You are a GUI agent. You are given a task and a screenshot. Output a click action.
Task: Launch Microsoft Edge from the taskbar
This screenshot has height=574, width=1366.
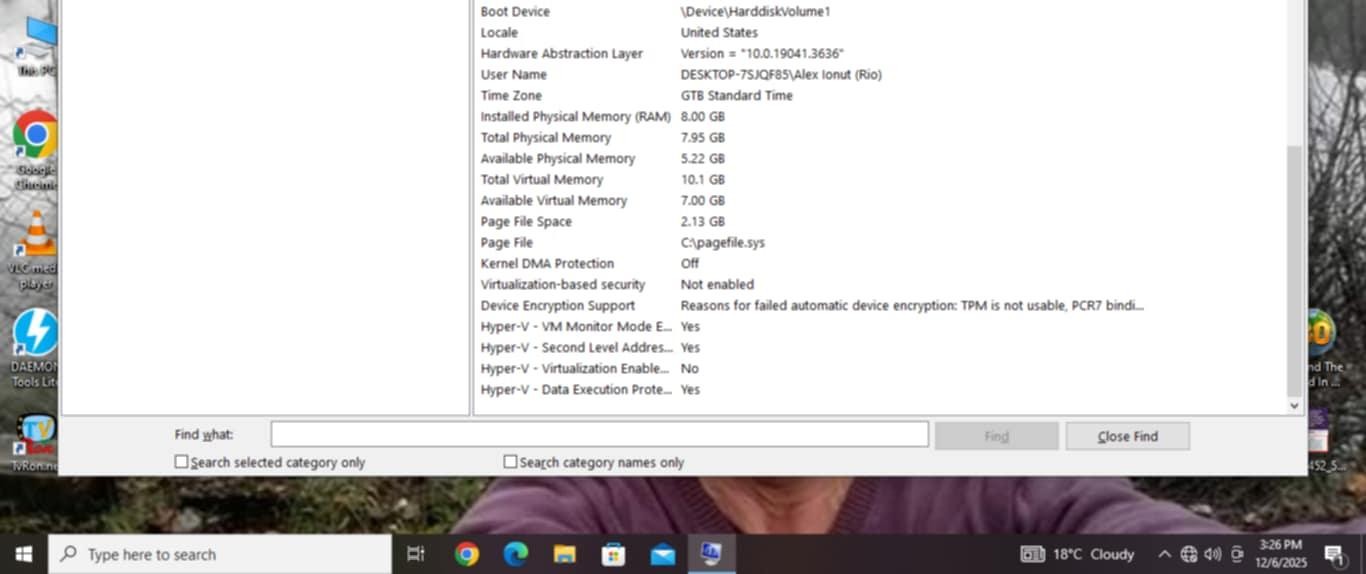pyautogui.click(x=515, y=554)
